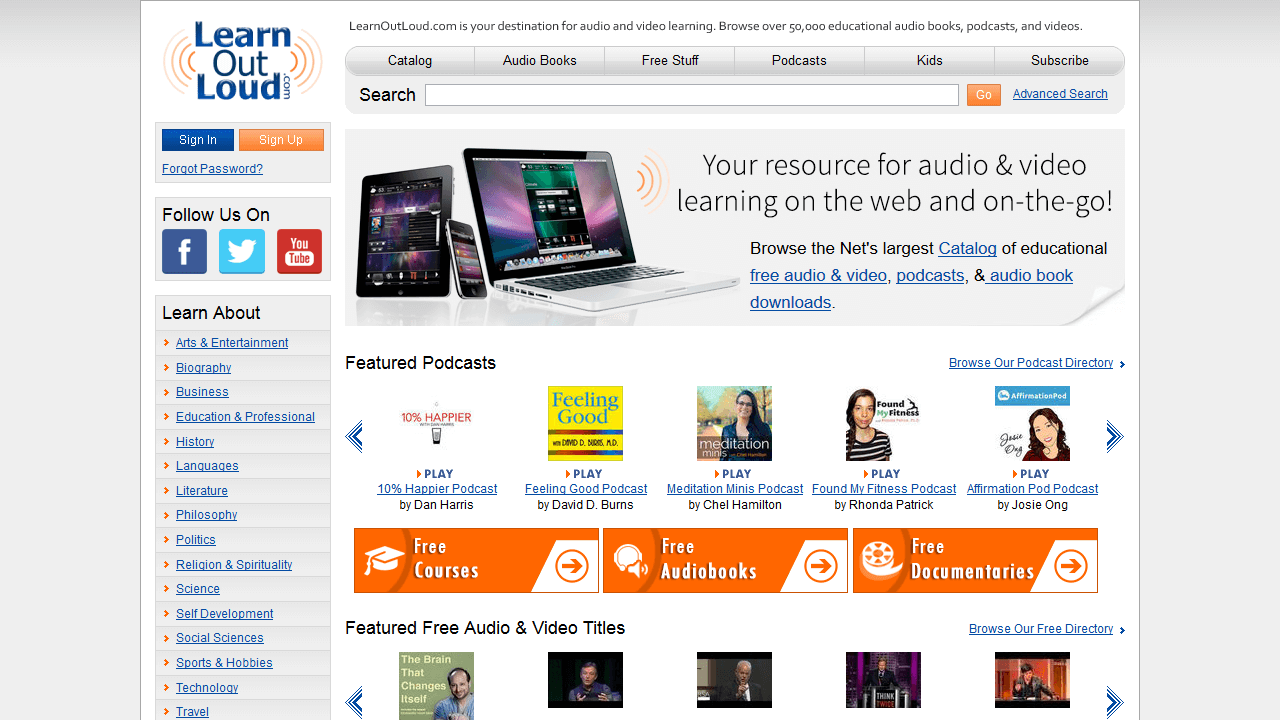Viewport: 1280px width, 720px height.
Task: Play the Feeling Good Podcast
Action: click(x=584, y=474)
